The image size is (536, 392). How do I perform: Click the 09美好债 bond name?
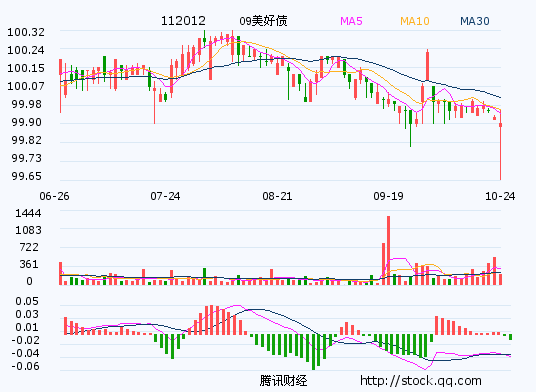tap(263, 21)
